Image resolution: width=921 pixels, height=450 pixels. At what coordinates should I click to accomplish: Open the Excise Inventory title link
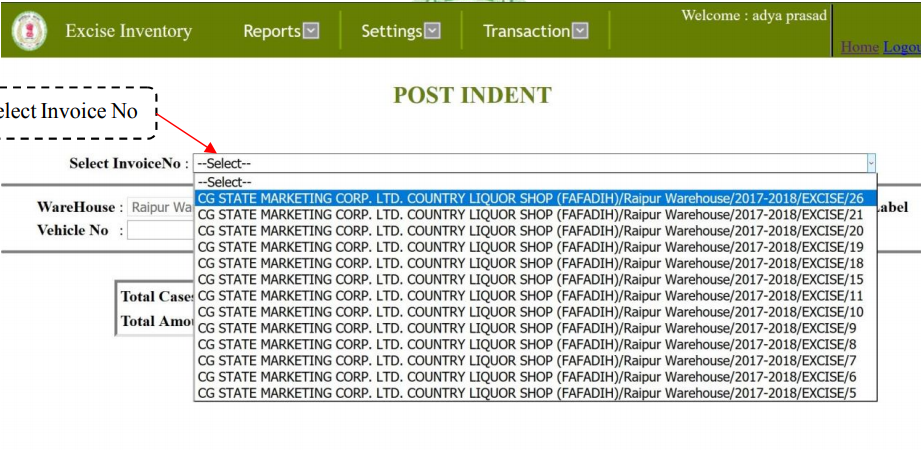click(129, 31)
